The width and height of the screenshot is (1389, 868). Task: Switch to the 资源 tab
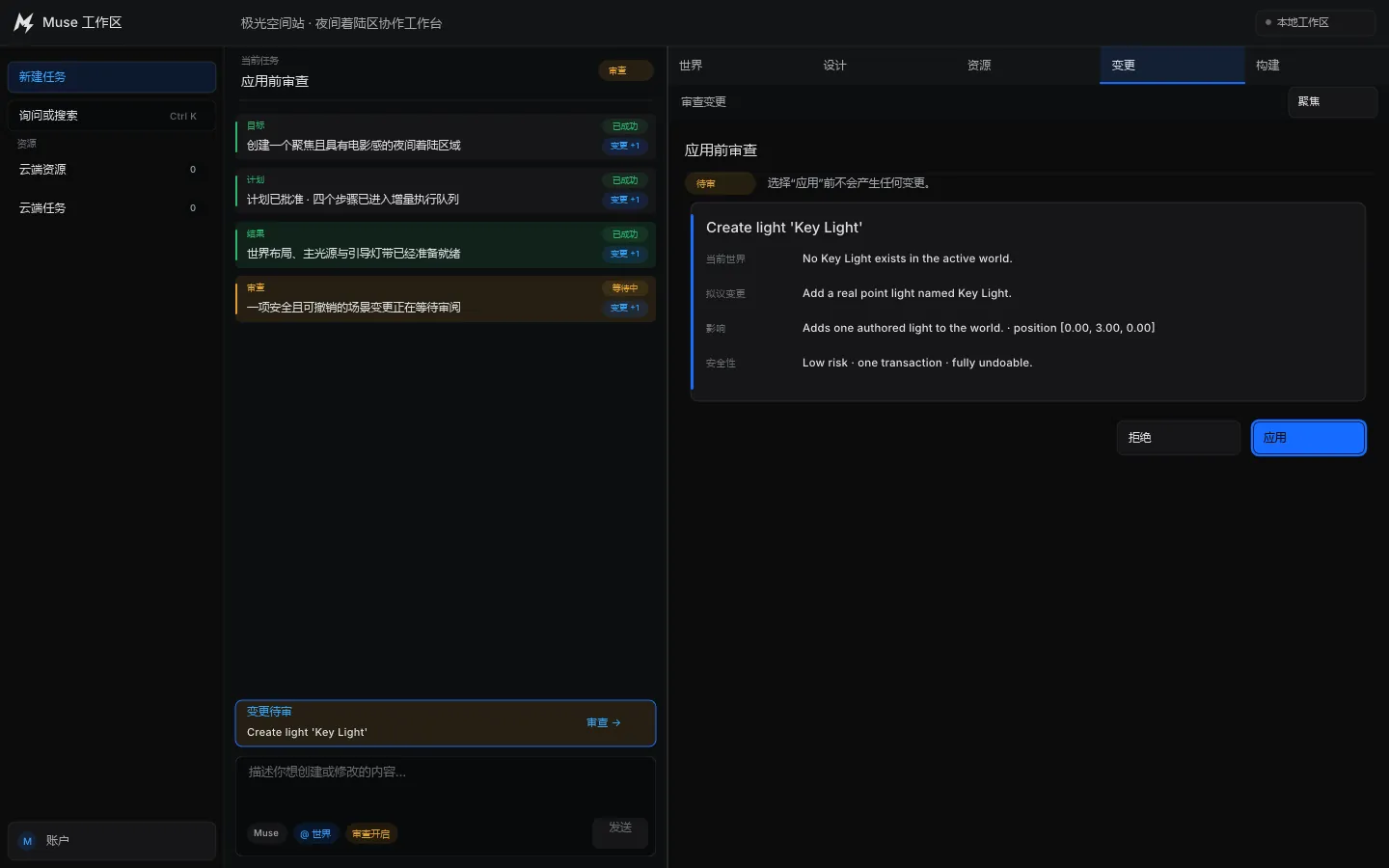[1028, 66]
